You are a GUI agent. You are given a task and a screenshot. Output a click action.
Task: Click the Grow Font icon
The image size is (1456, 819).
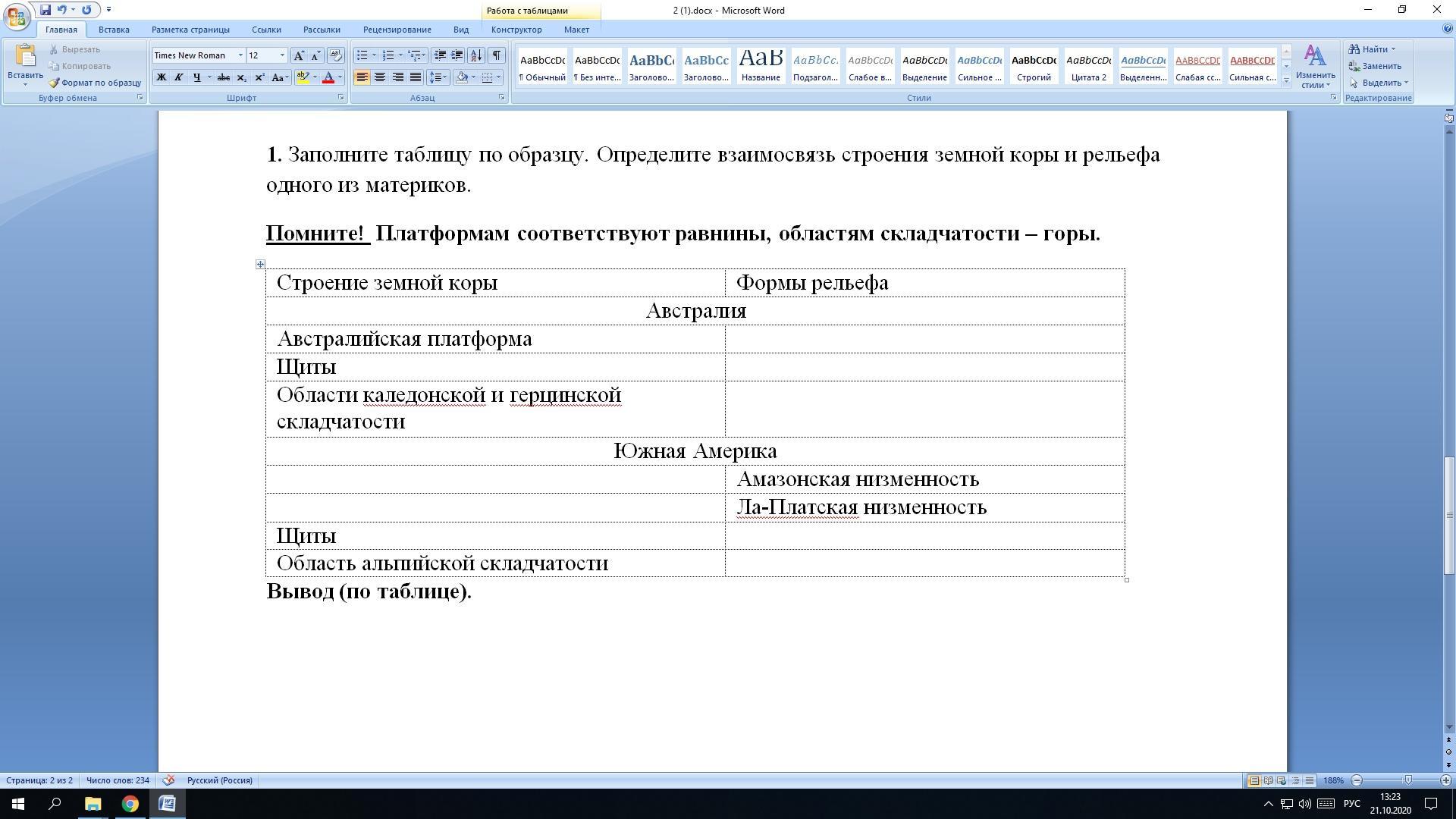299,55
